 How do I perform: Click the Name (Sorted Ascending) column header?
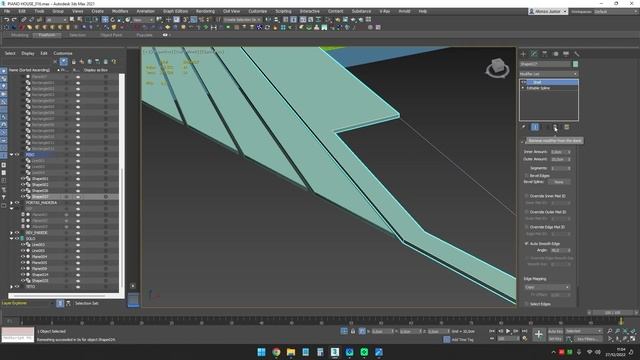(x=29, y=70)
